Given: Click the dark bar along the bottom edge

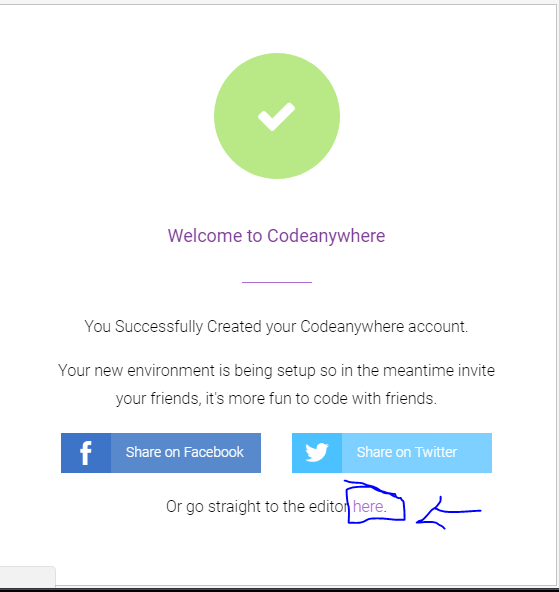Looking at the screenshot, I should click(x=279, y=590).
